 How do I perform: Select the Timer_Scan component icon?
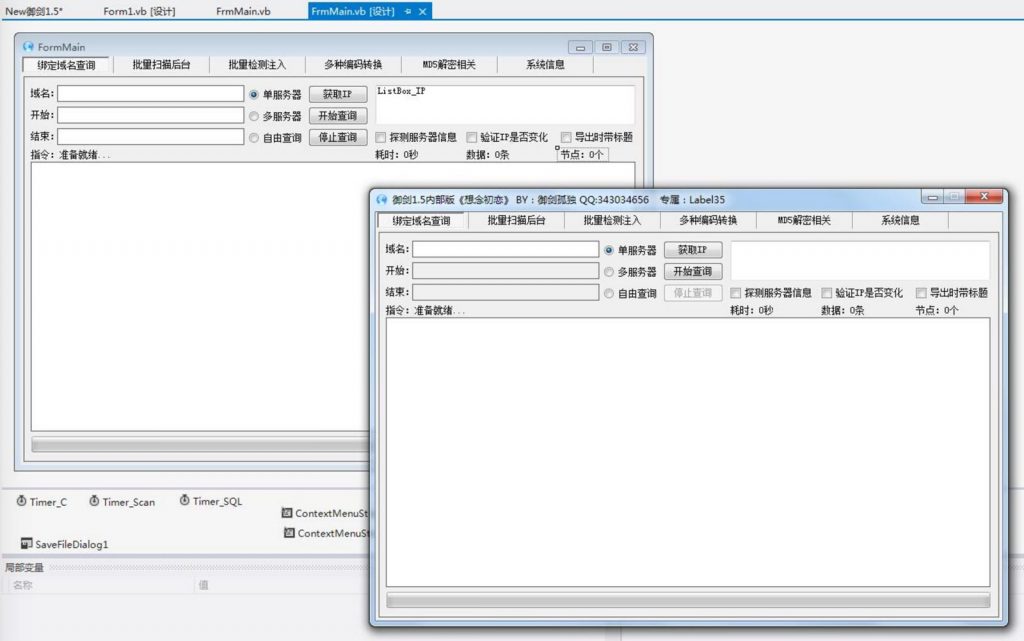pos(94,501)
